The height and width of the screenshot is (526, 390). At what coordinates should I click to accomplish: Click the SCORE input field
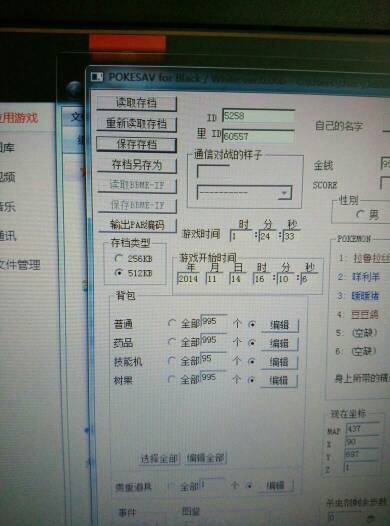point(385,183)
